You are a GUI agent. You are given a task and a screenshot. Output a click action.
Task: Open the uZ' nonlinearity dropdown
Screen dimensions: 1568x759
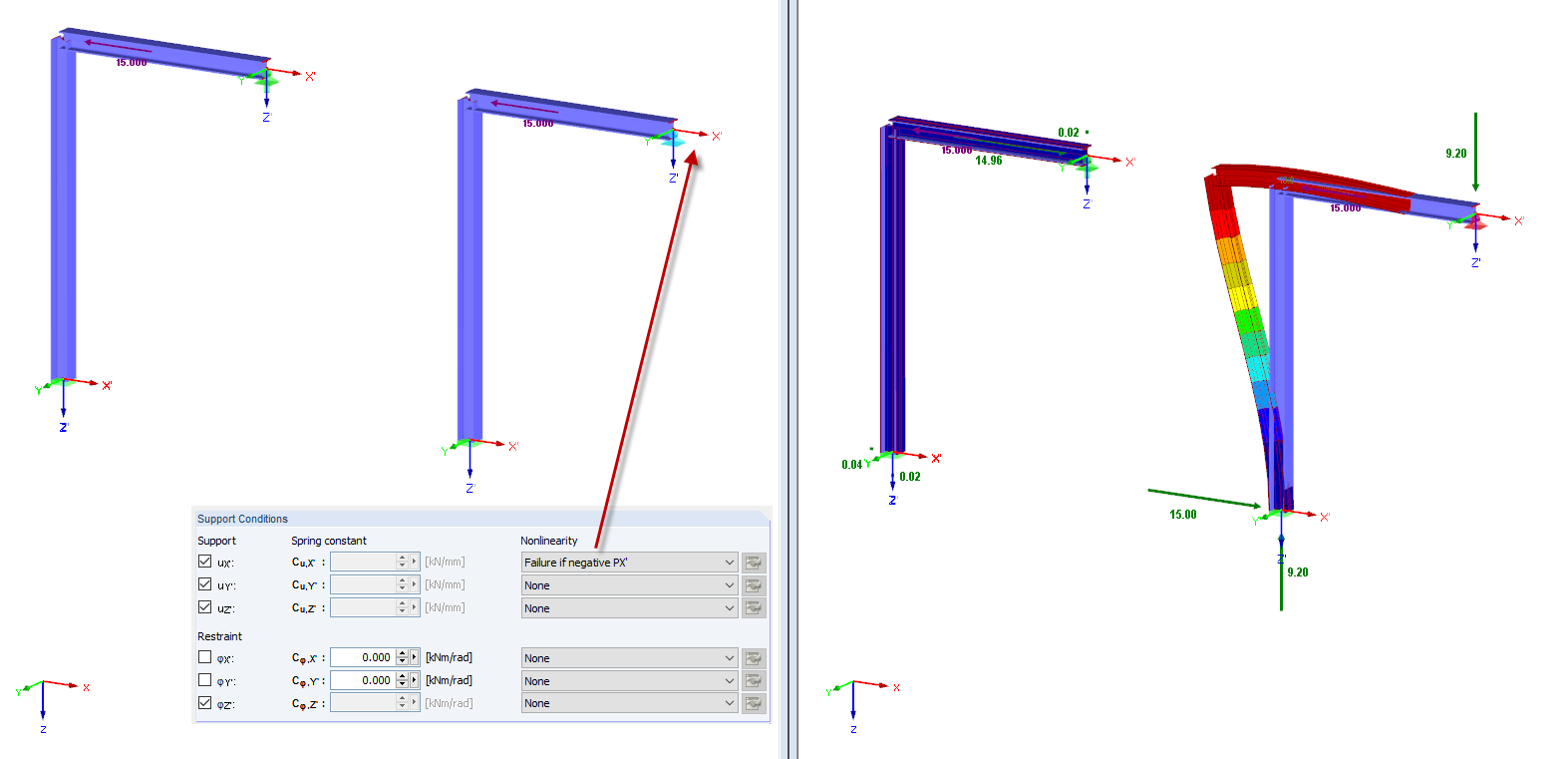click(x=629, y=608)
